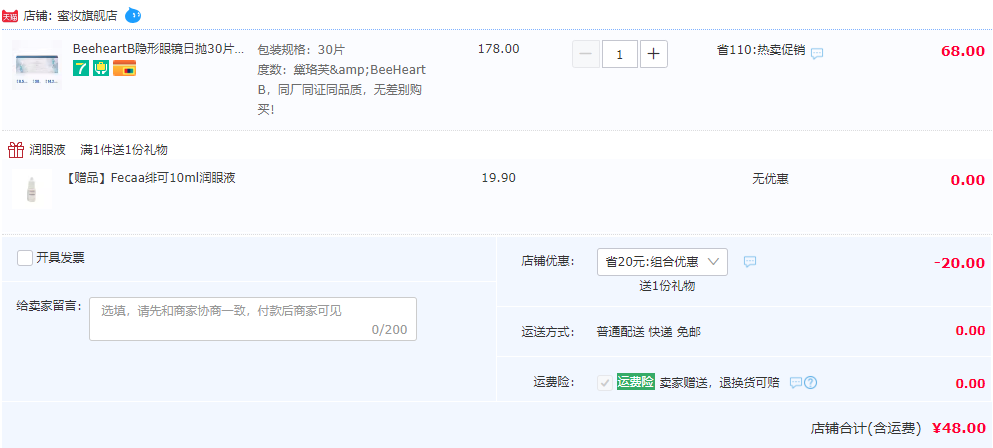Click the 度数 description starting with 黛珞芙
This screenshot has height=448, width=993.
341,90
